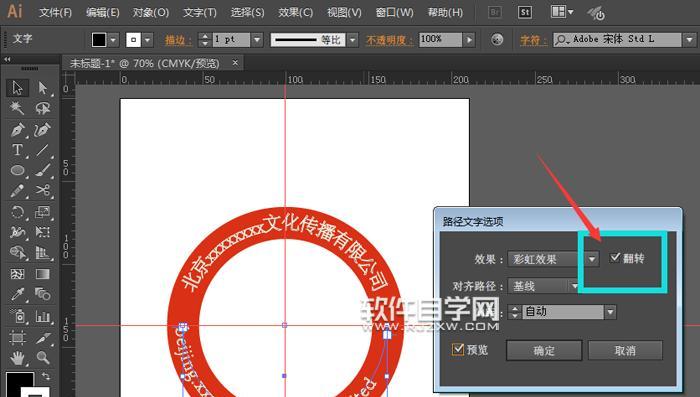This screenshot has height=397, width=700.
Task: Select the Gradient tool
Action: (x=42, y=273)
